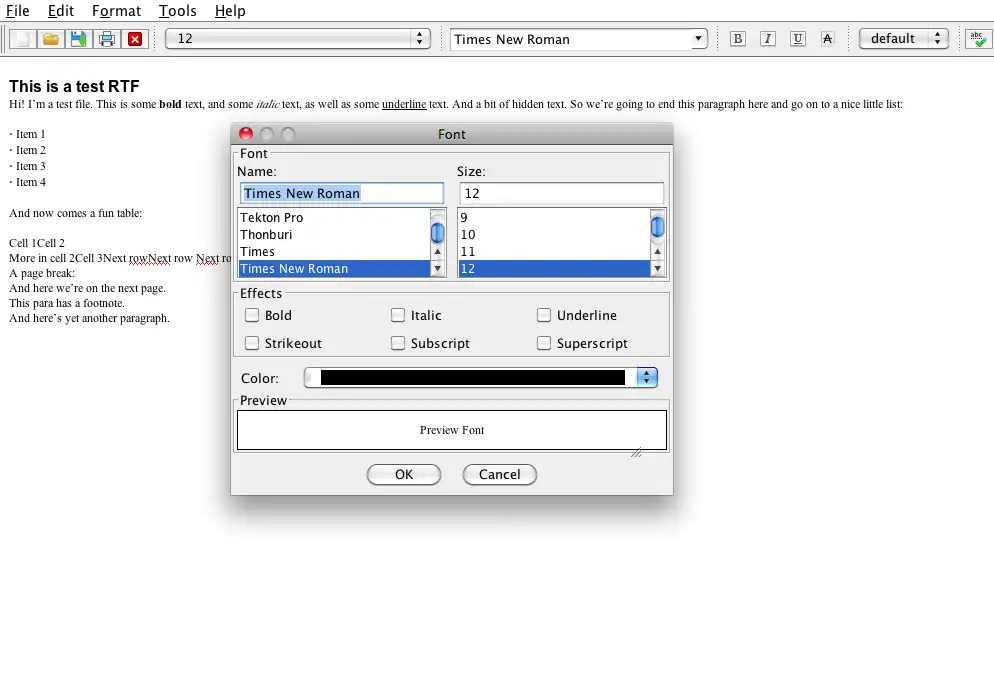The height and width of the screenshot is (690, 994).
Task: Click the line And here's yet another paragraph.
Action: point(89,318)
